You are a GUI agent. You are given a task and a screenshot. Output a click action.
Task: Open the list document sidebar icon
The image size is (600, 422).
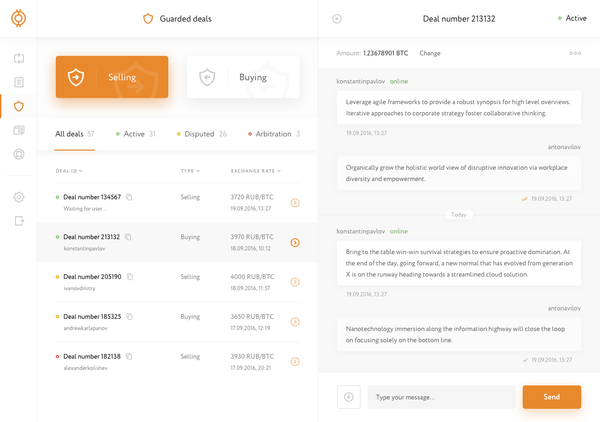[x=19, y=82]
